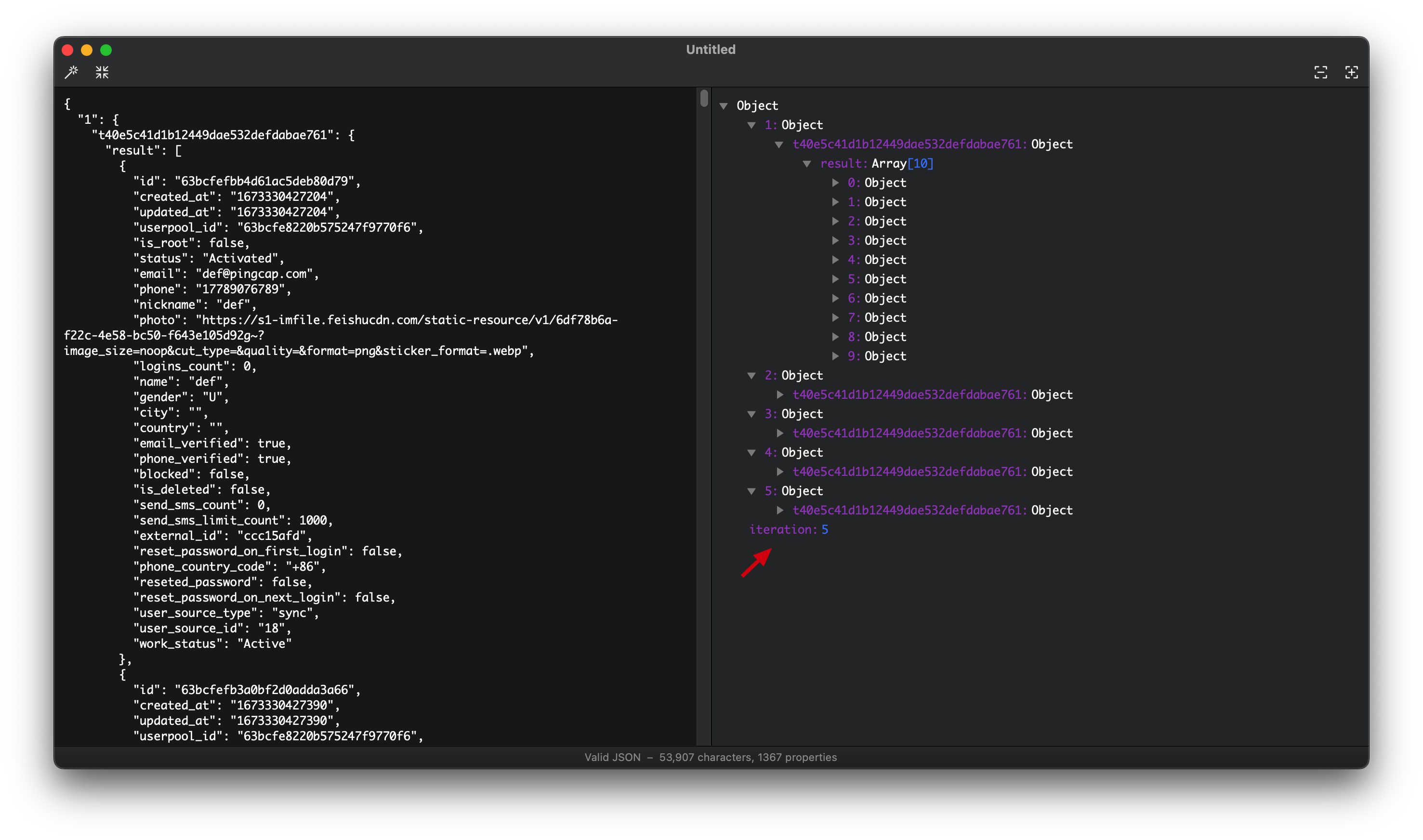Expand array item 9: Object

[x=835, y=356]
